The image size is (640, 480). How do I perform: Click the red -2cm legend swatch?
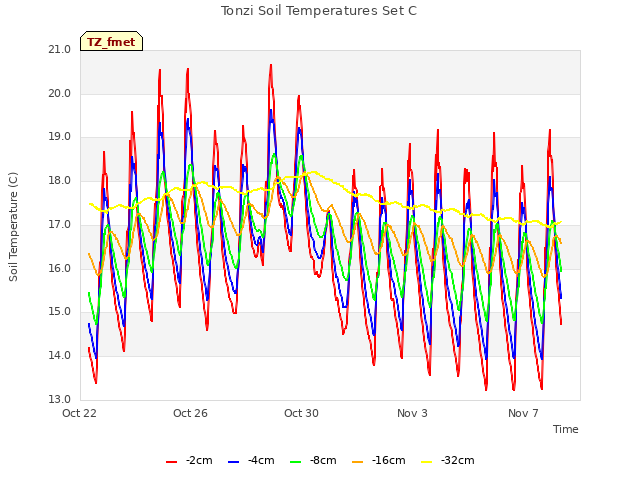pyautogui.click(x=171, y=461)
